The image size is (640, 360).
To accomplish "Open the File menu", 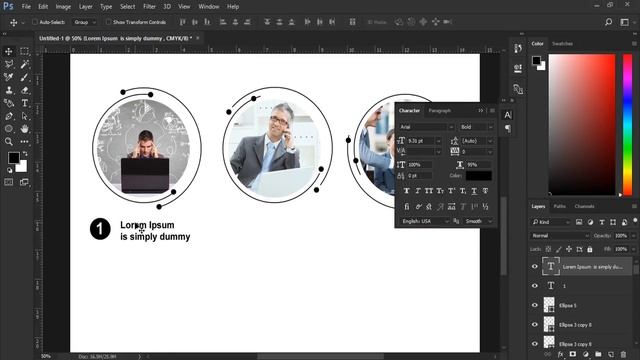I will tap(26, 7).
